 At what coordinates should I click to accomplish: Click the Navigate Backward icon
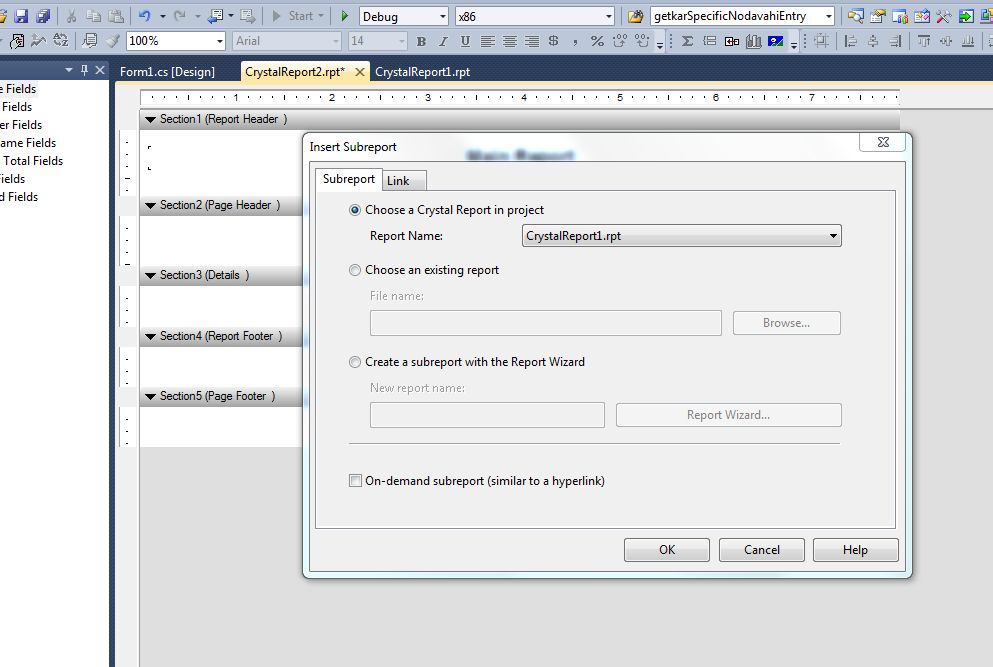click(x=216, y=16)
